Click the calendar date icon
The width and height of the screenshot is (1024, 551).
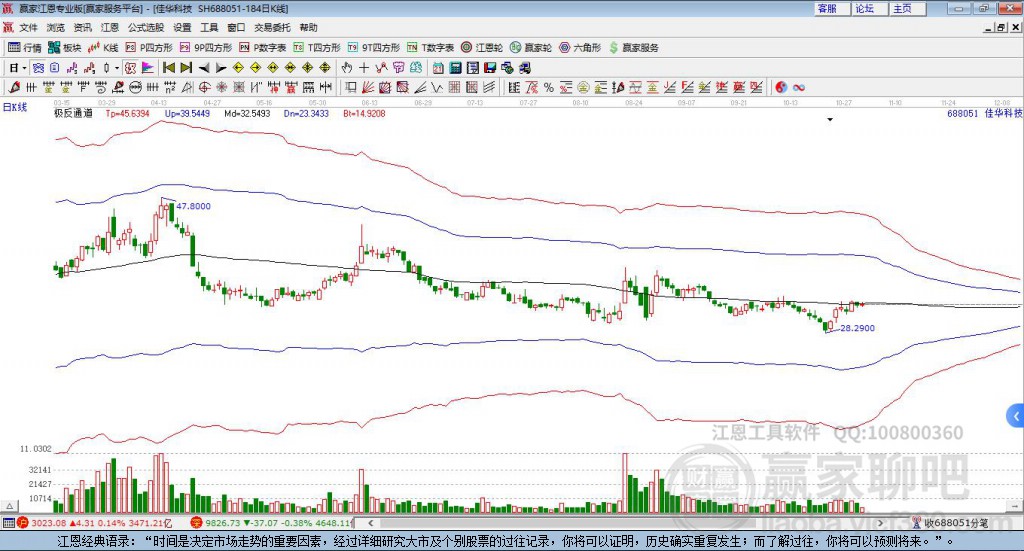click(x=438, y=68)
